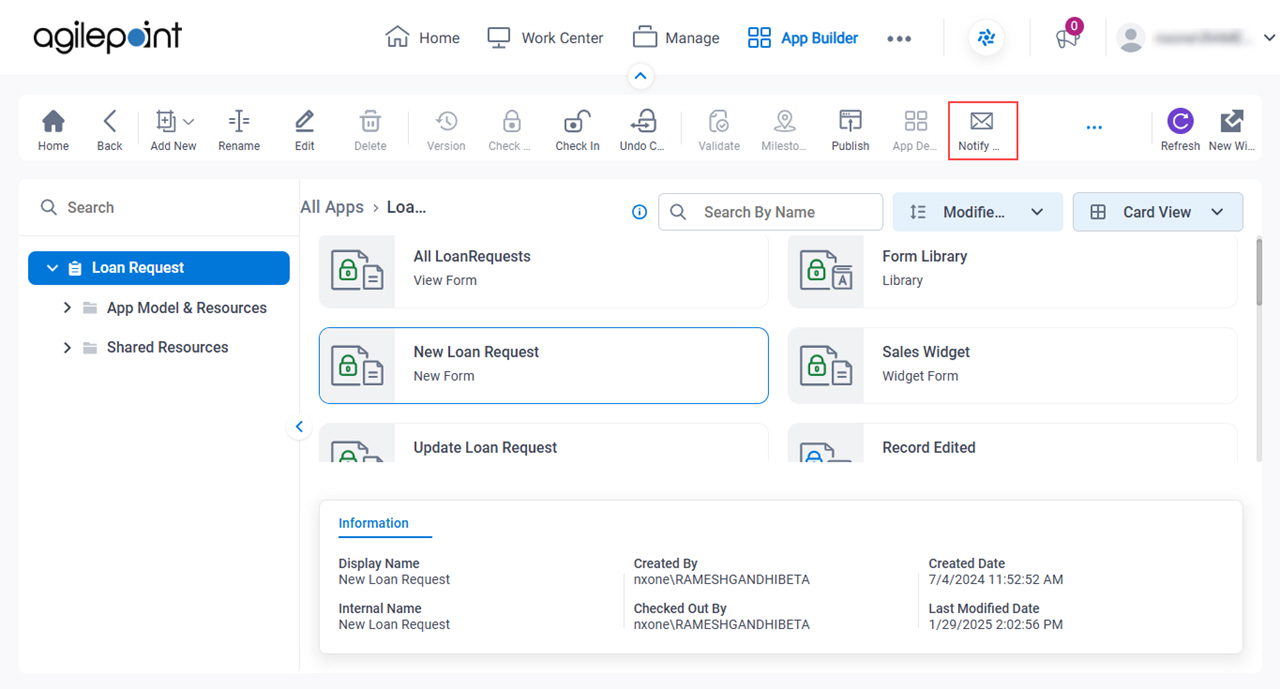Expand App Model & Resources folder
1280x689 pixels.
67,308
